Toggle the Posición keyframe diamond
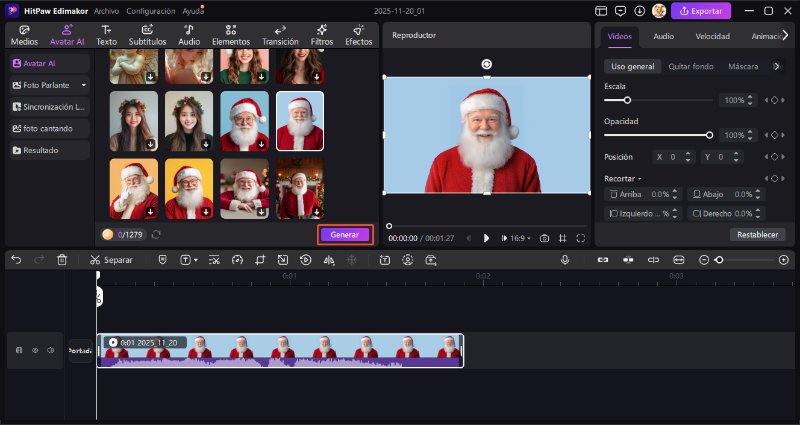The width and height of the screenshot is (800, 425). click(x=774, y=157)
